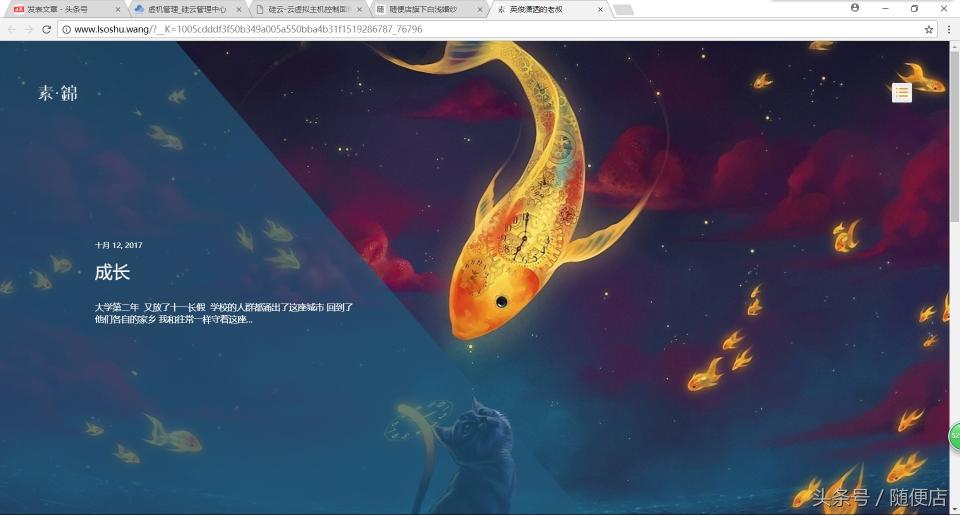Image resolution: width=960 pixels, height=515 pixels.
Task: Switch to the 虚机管理 tab
Action: pyautogui.click(x=187, y=9)
